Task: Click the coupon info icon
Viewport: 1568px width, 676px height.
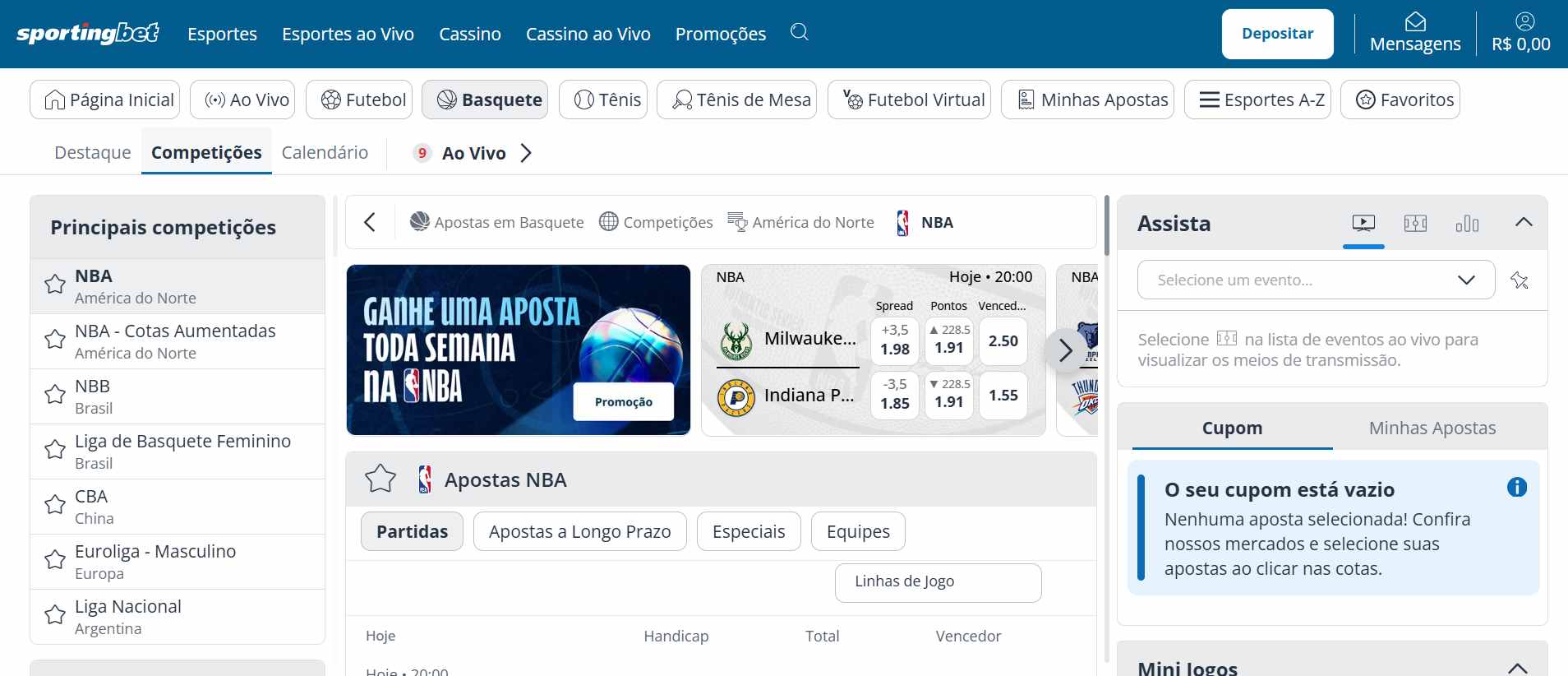Action: point(1517,488)
